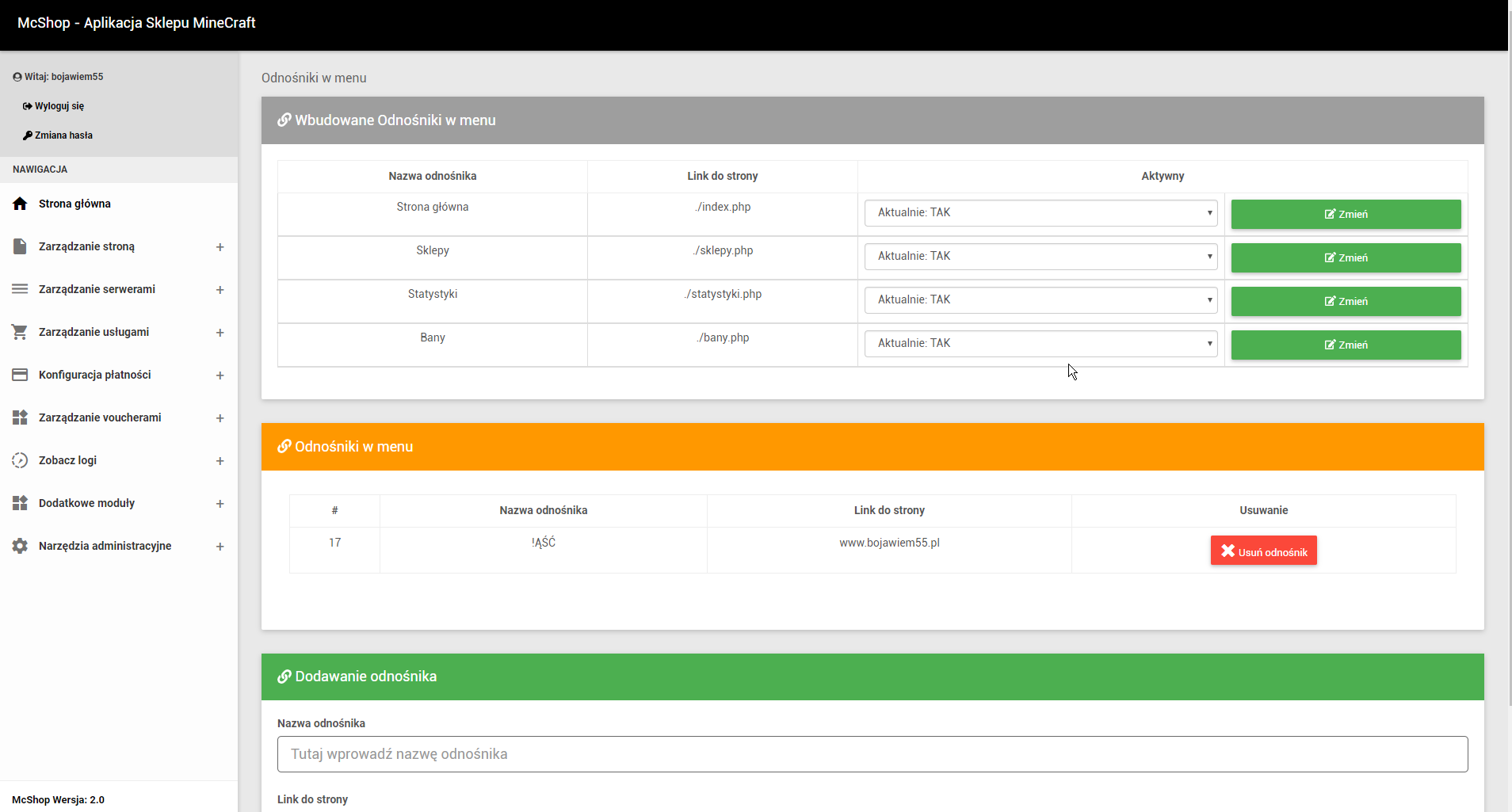The height and width of the screenshot is (812, 1512).
Task: Go to Strona główna in navigation
Action: point(74,204)
